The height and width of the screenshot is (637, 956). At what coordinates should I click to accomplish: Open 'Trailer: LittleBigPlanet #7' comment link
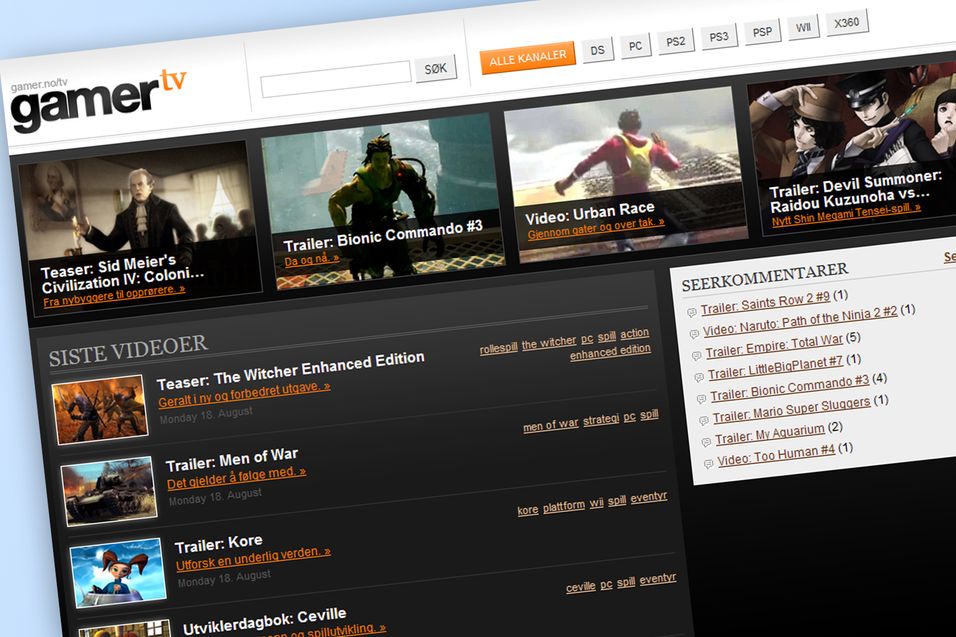click(776, 367)
